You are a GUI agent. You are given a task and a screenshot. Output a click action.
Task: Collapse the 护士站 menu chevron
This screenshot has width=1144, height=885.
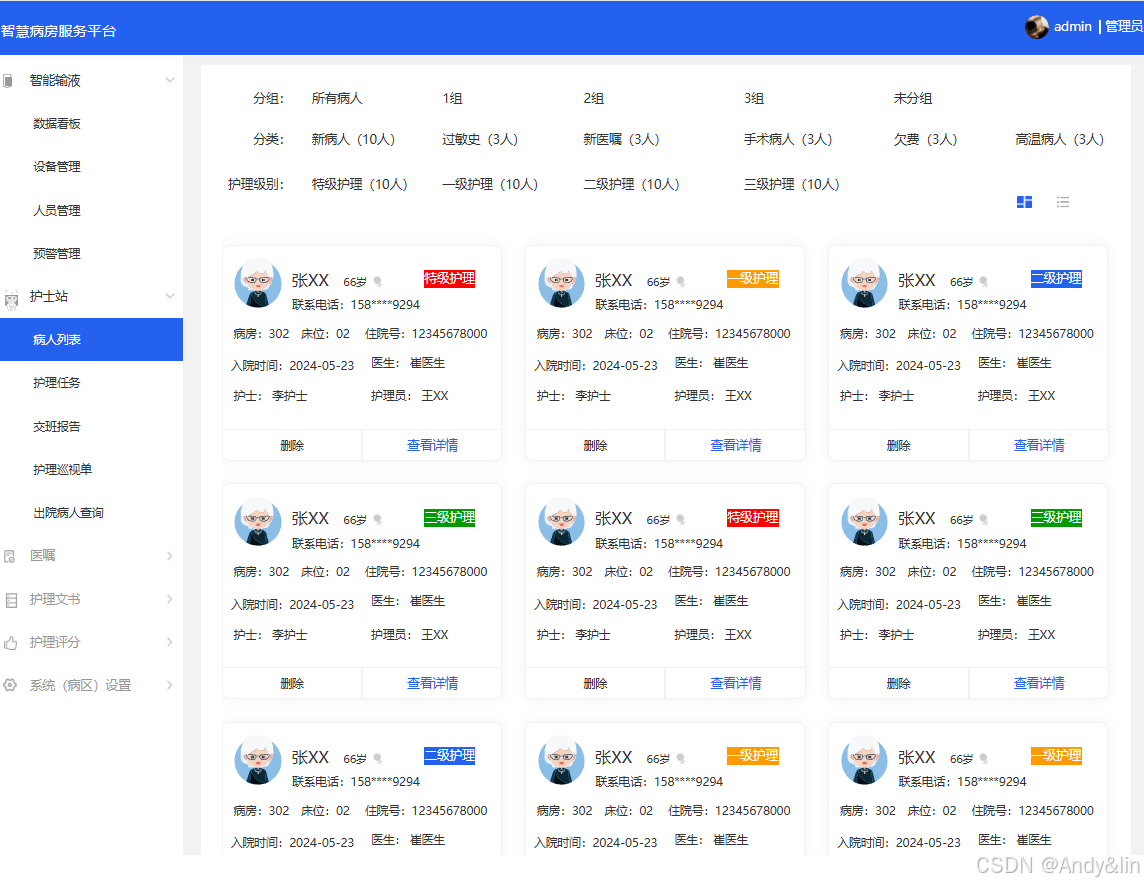click(169, 296)
